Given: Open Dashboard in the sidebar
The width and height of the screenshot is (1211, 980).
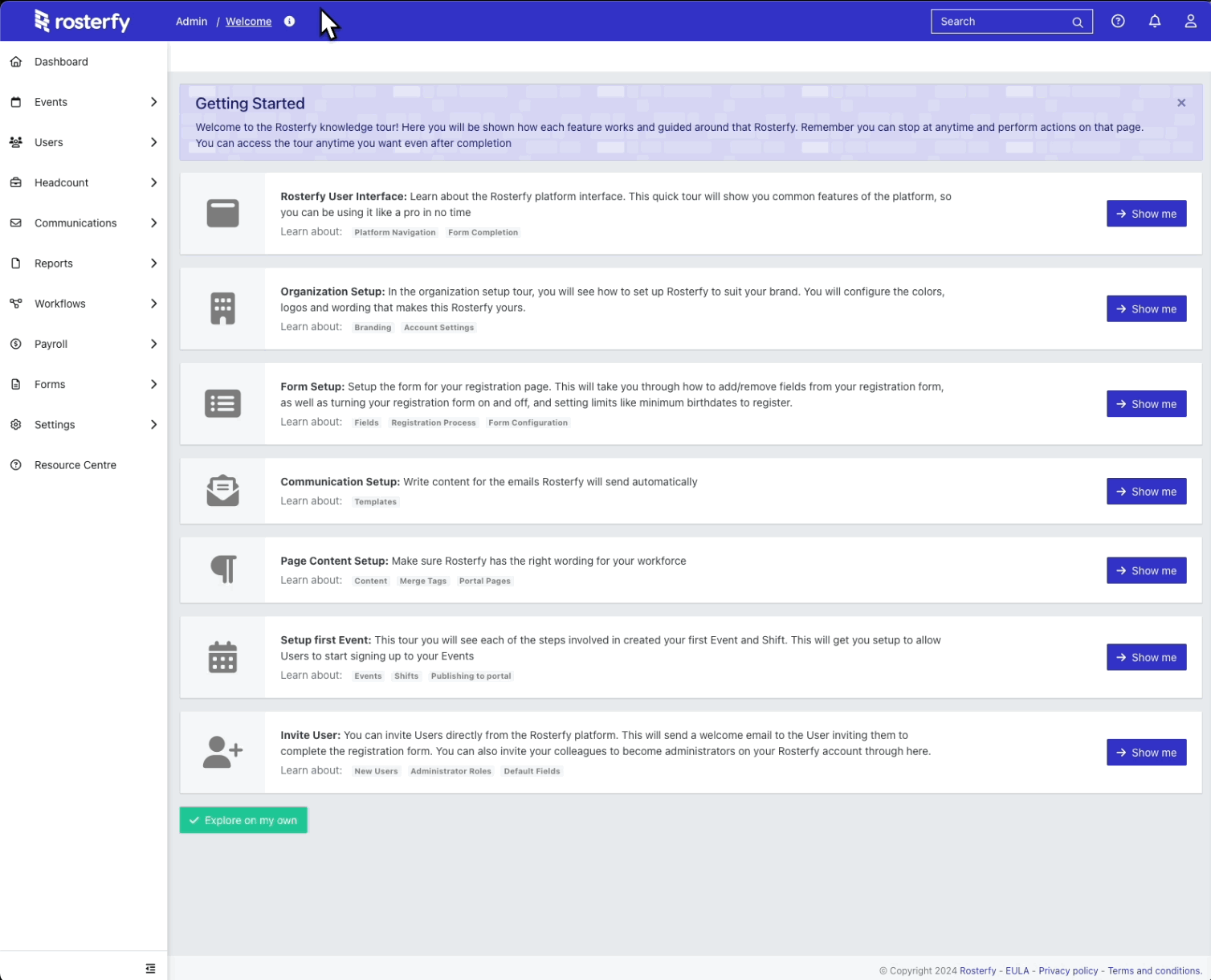Looking at the screenshot, I should tap(84, 62).
